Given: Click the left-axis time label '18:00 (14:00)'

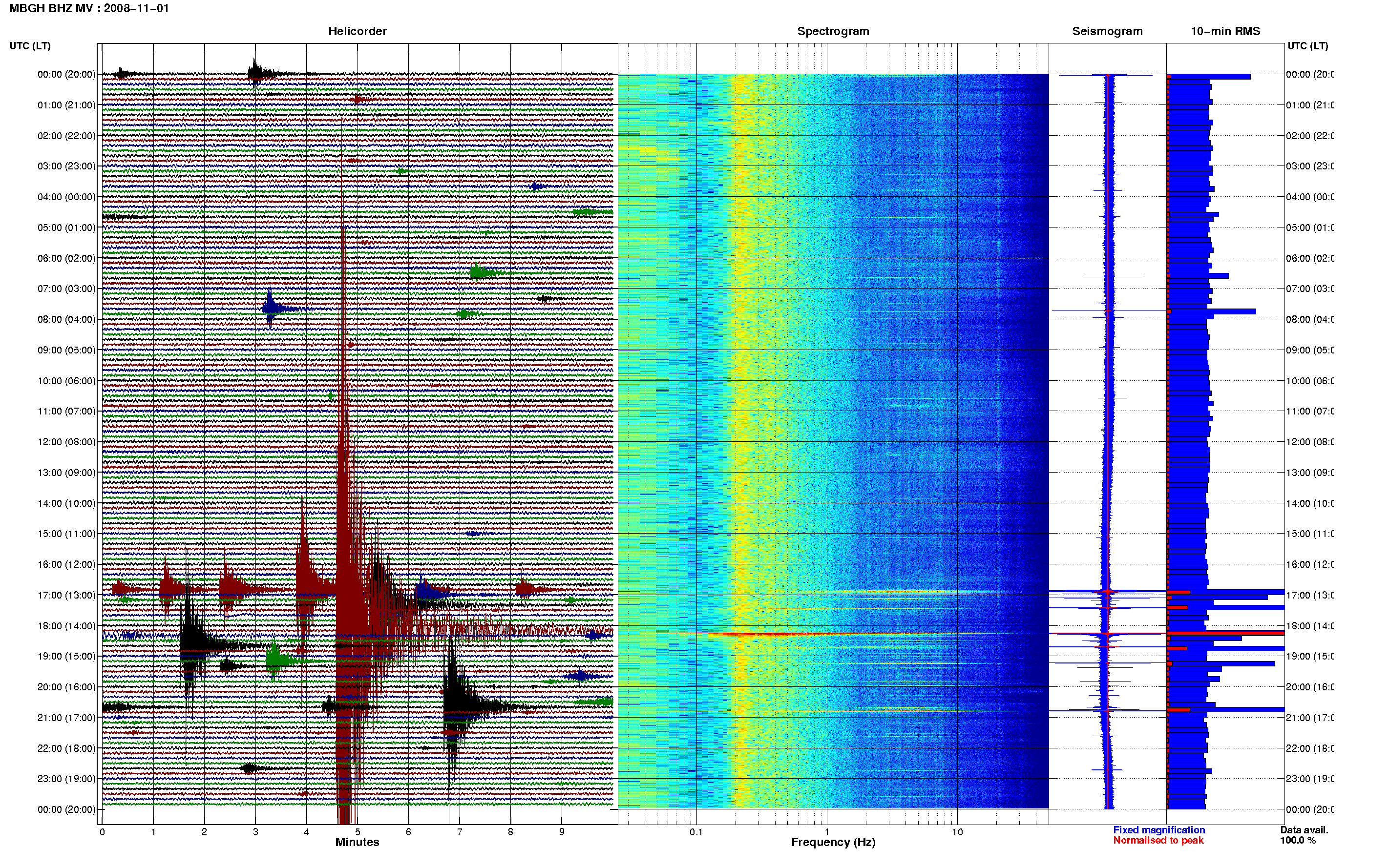Looking at the screenshot, I should click(x=66, y=626).
